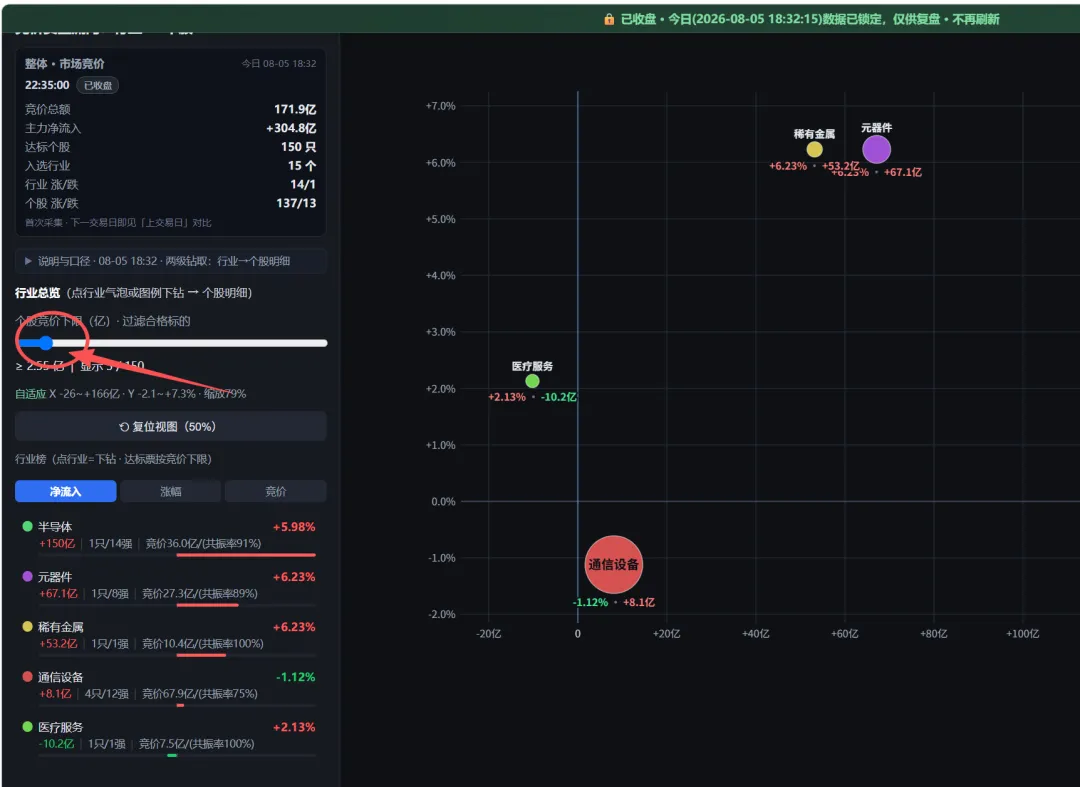Click the 通信设备 red bubble in chart
The image size is (1080, 787).
coord(613,565)
